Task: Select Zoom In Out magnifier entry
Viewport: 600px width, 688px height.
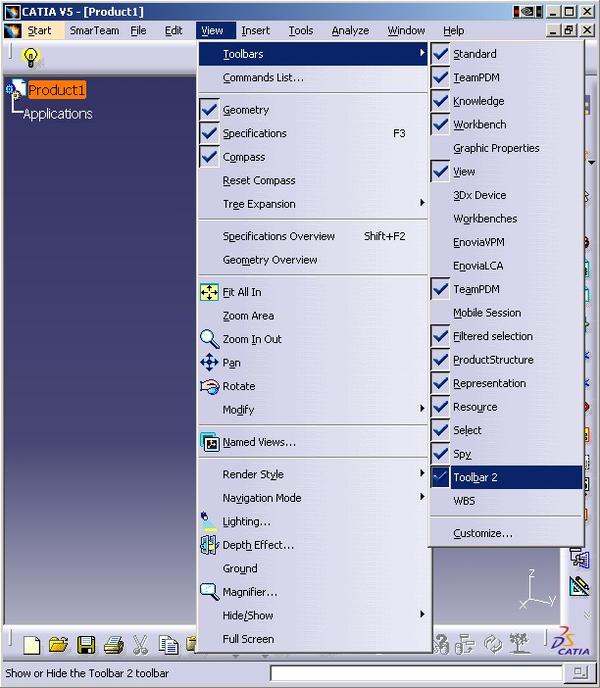Action: tap(313, 339)
